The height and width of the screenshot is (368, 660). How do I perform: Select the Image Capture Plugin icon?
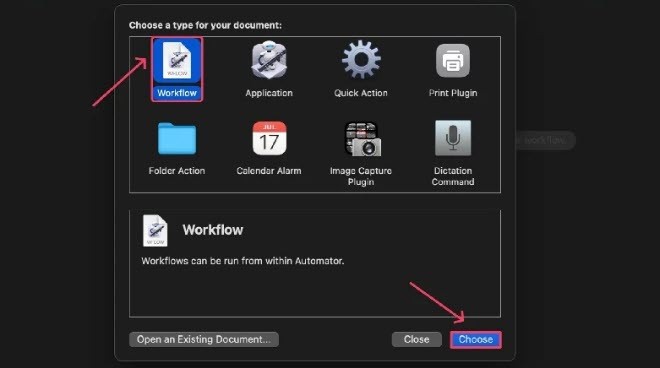tap(362, 139)
